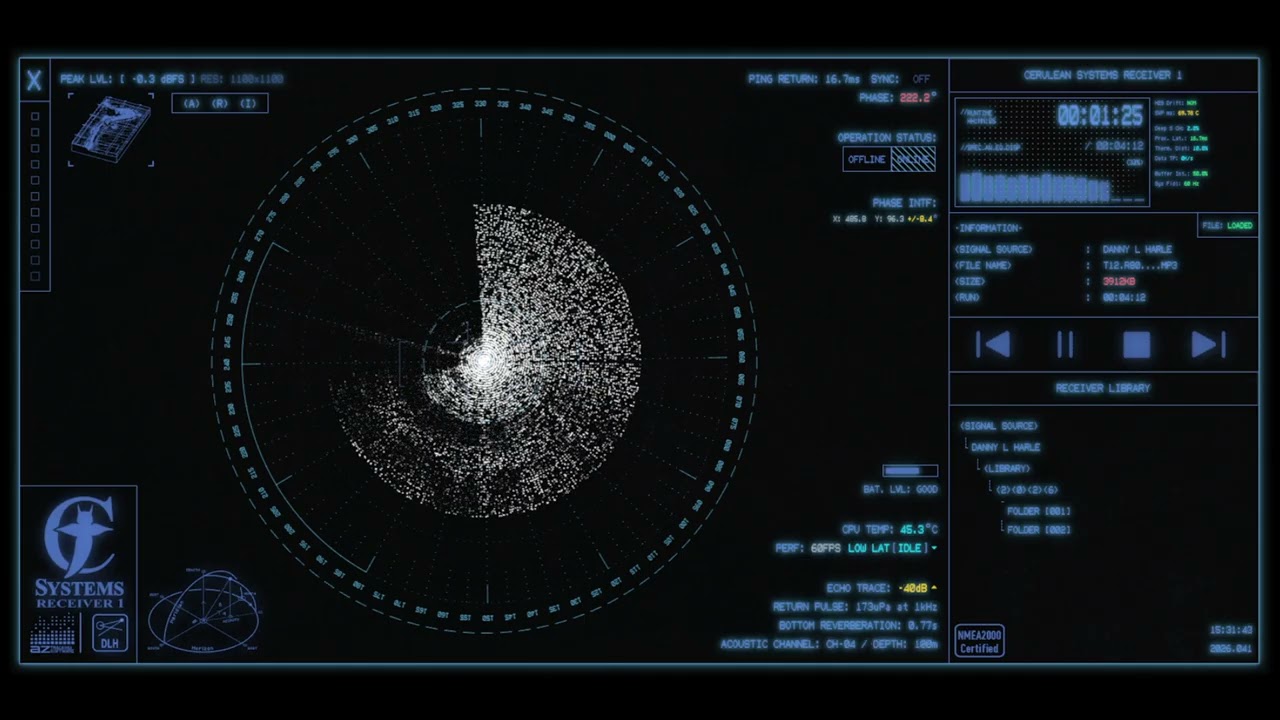
Task: Skip to the next track
Action: click(x=1209, y=345)
